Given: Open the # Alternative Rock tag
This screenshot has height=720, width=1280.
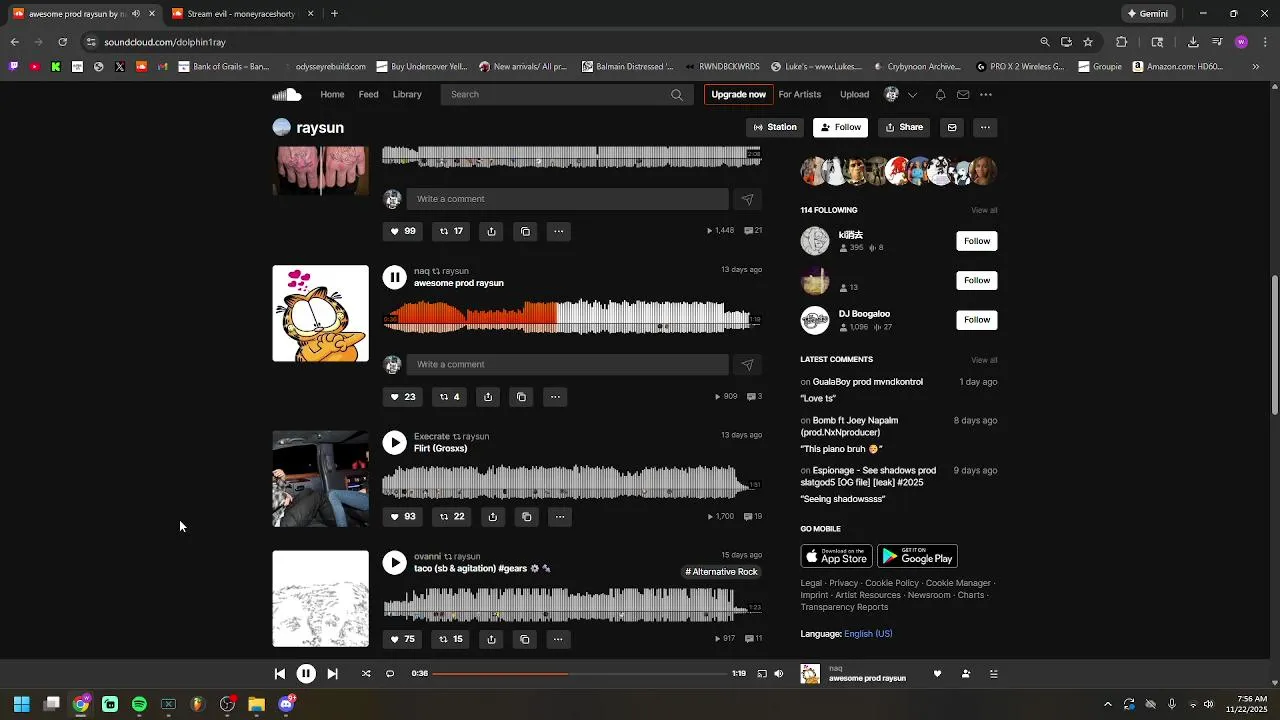Looking at the screenshot, I should pos(722,572).
